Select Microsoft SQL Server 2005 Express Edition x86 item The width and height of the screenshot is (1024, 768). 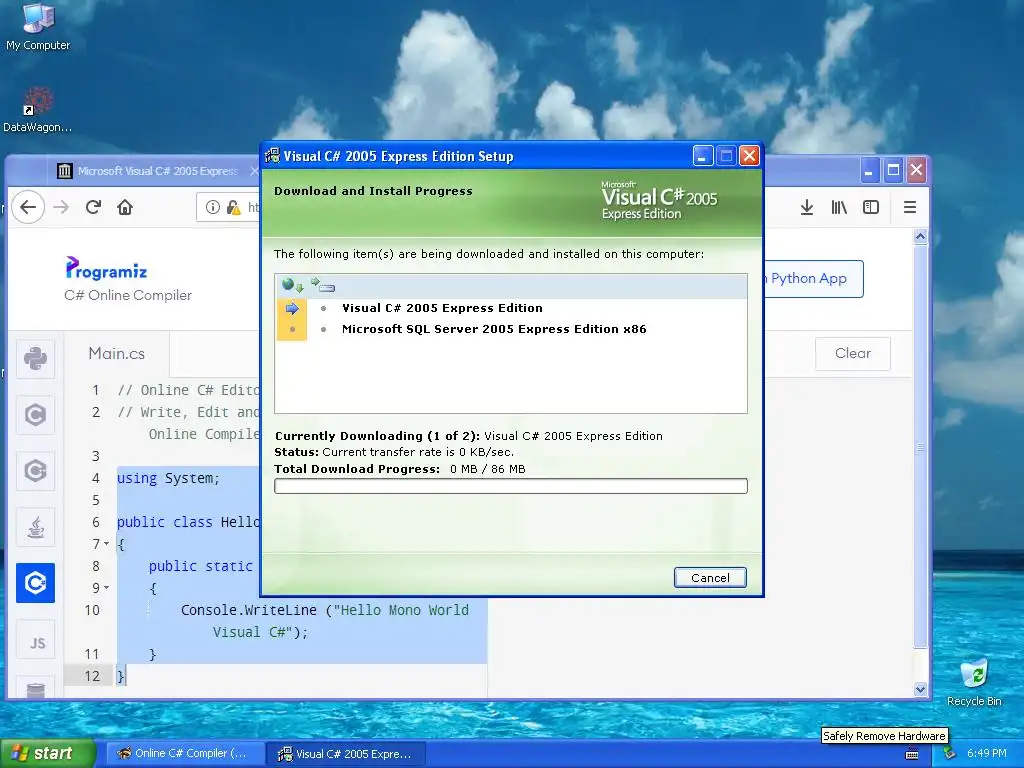(x=494, y=329)
